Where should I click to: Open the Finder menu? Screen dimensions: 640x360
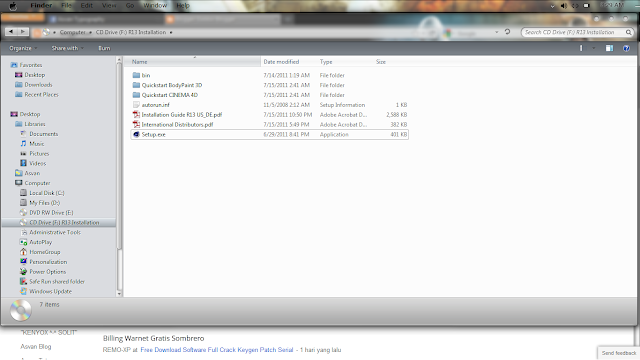coord(41,5)
